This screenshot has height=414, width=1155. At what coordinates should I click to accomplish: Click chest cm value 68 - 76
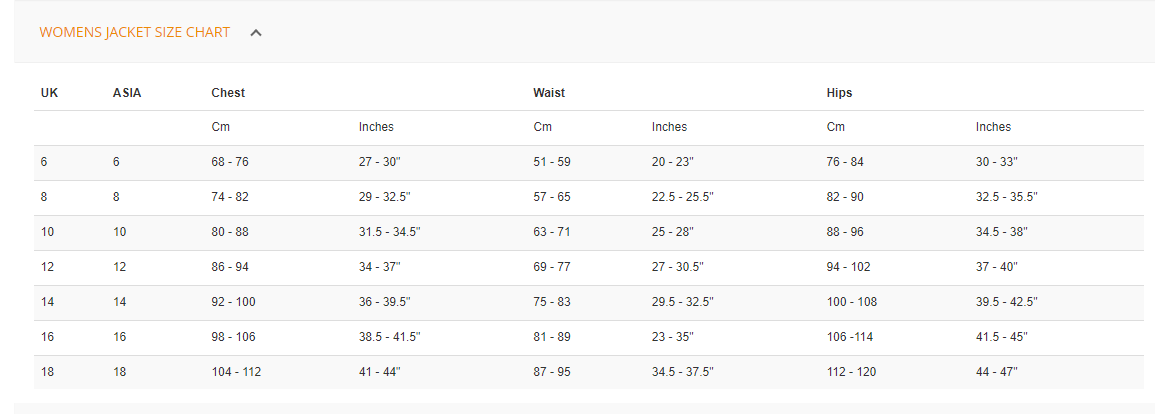point(230,162)
